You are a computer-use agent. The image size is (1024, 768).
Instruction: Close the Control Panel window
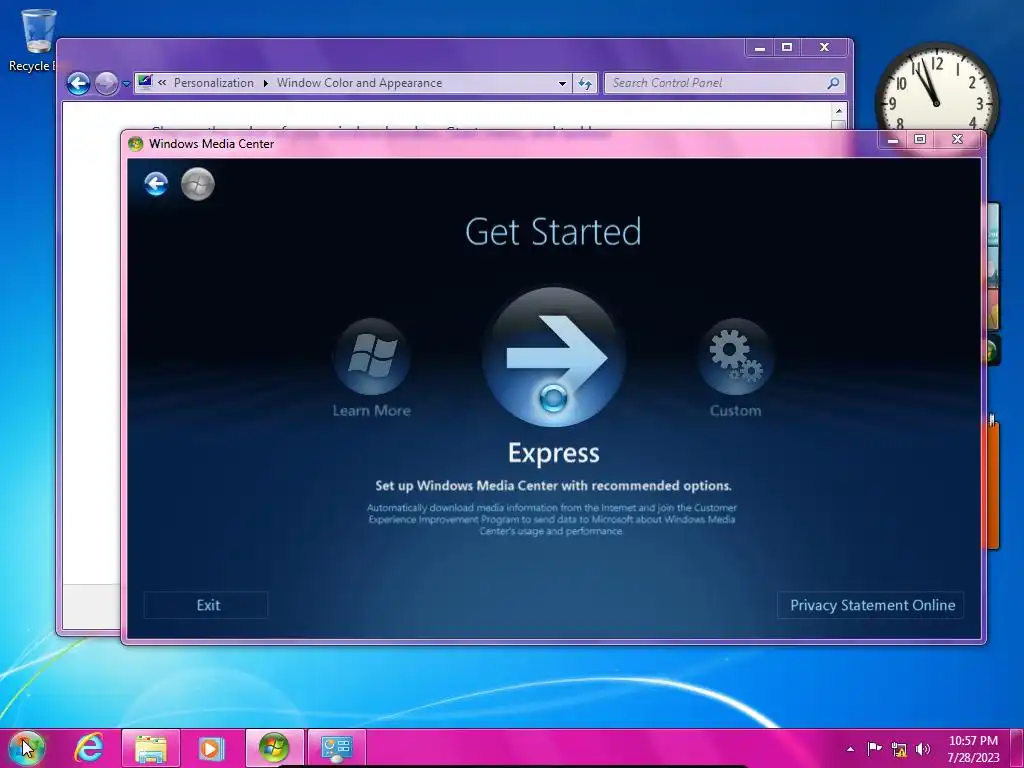825,48
